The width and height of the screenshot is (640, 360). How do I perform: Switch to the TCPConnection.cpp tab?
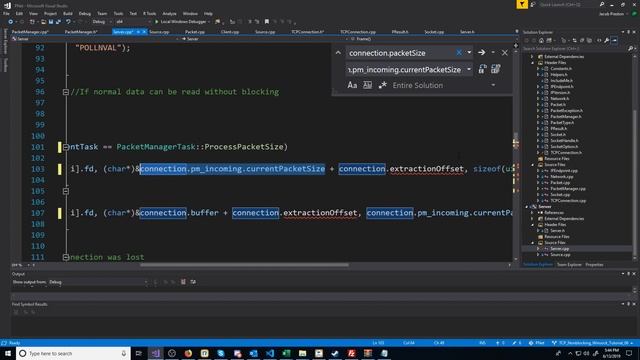(358, 32)
